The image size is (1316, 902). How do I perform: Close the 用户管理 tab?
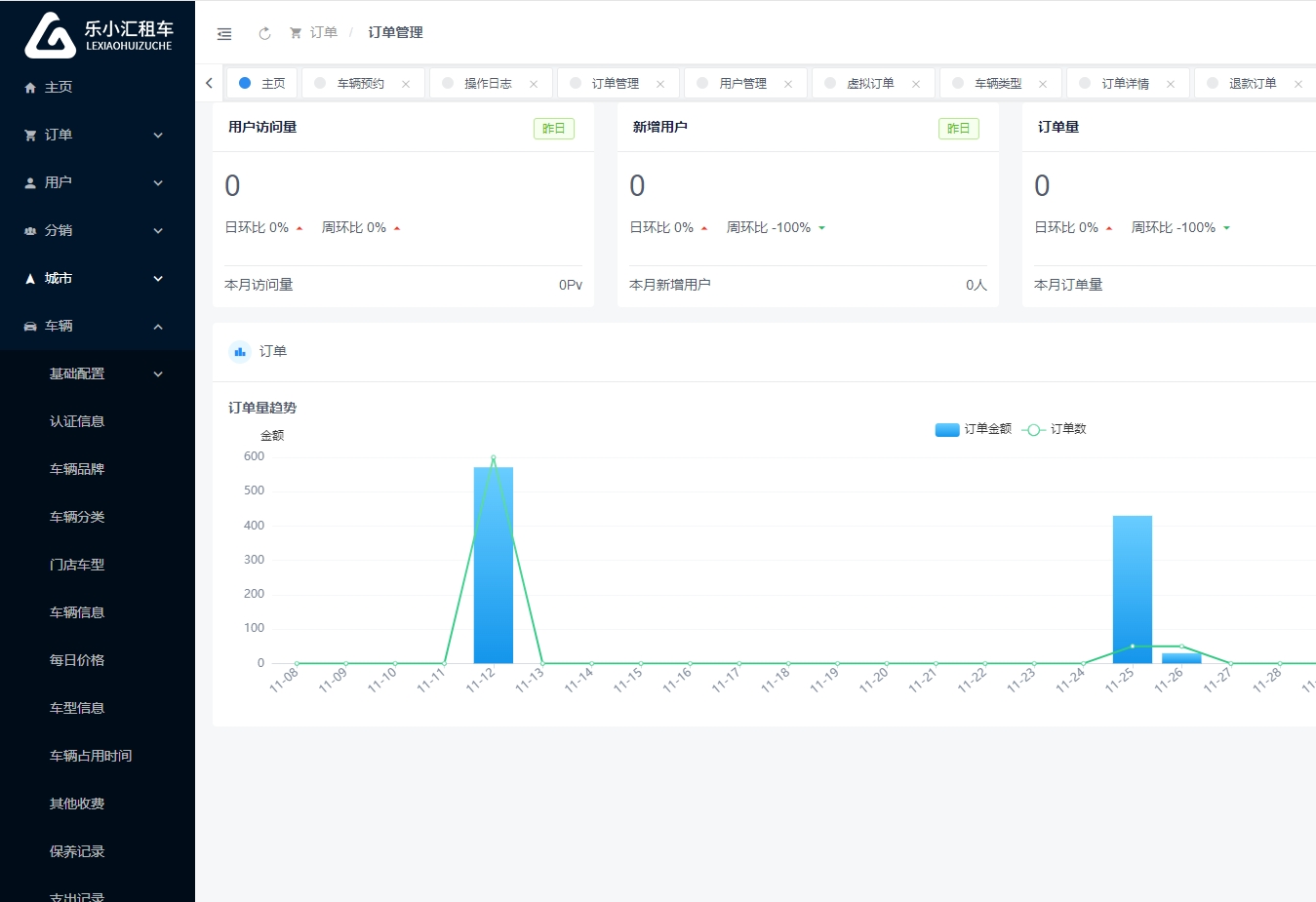[x=788, y=84]
